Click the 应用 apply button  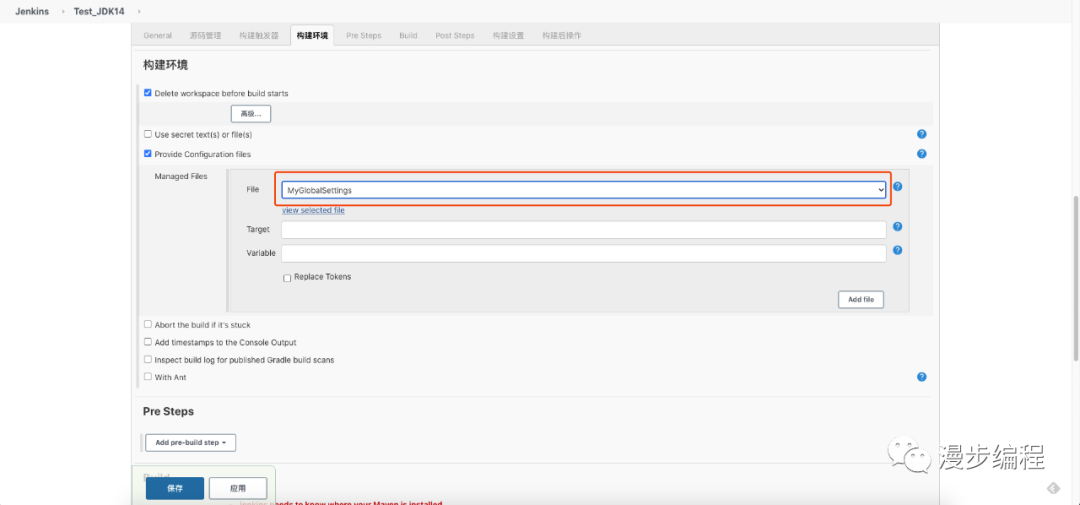point(238,488)
